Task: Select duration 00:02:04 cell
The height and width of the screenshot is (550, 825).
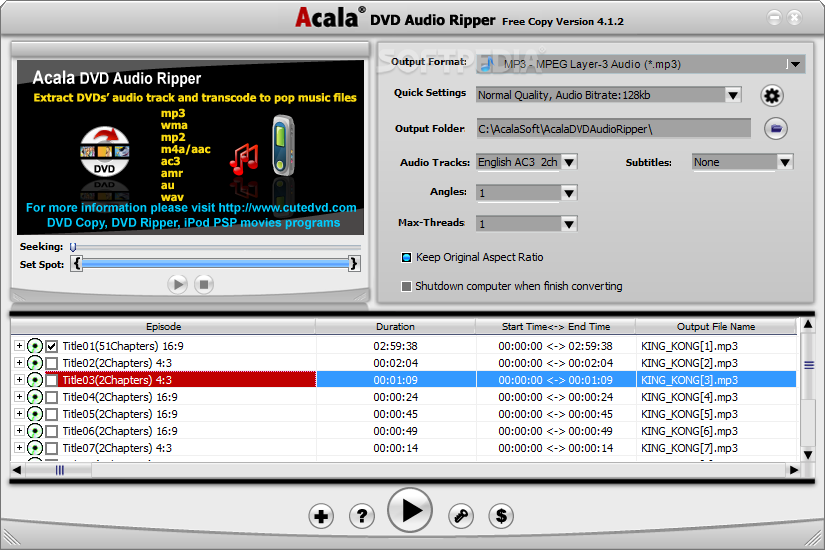Action: coord(396,363)
